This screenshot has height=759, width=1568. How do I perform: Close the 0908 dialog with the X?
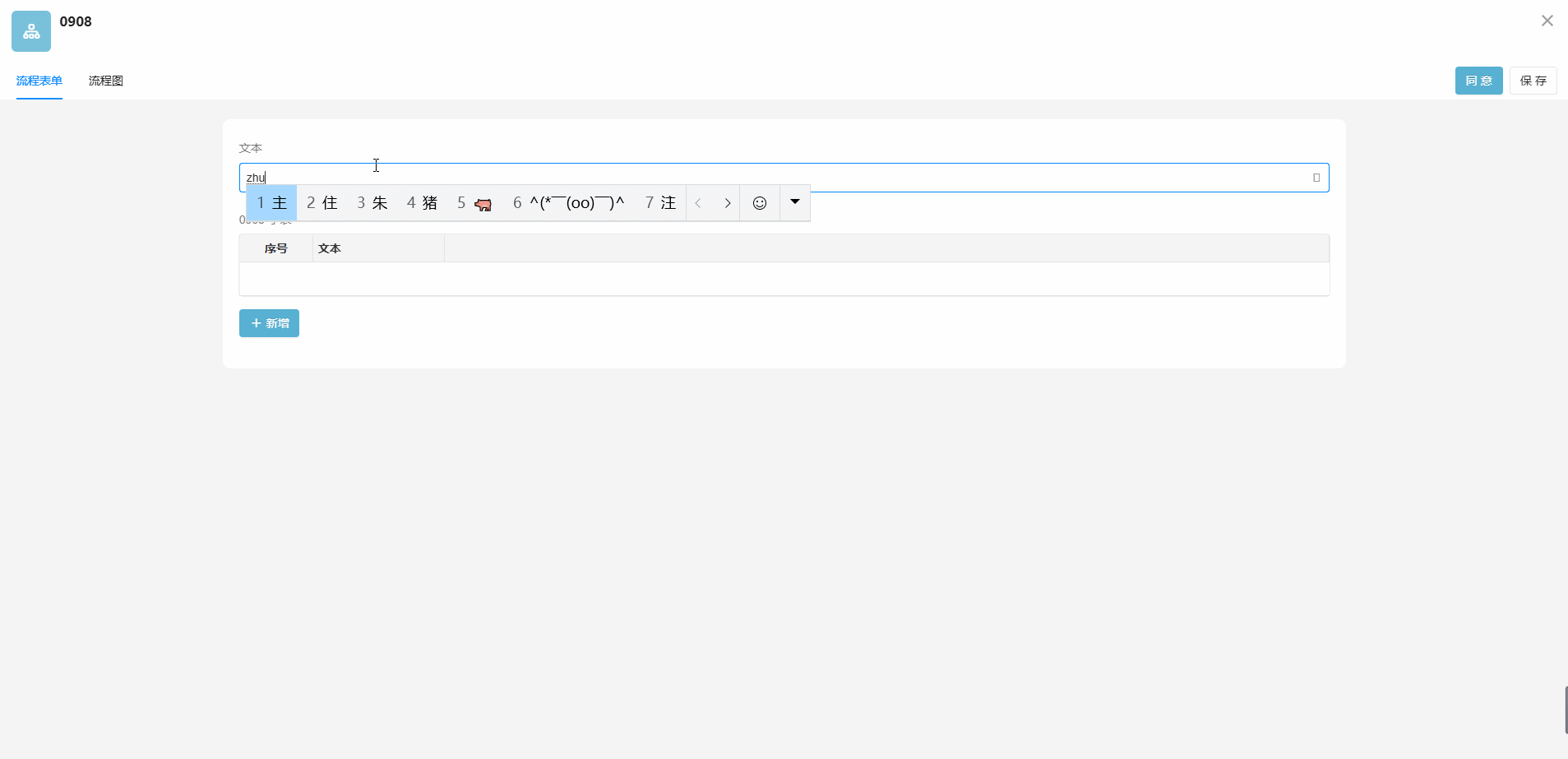(x=1547, y=21)
